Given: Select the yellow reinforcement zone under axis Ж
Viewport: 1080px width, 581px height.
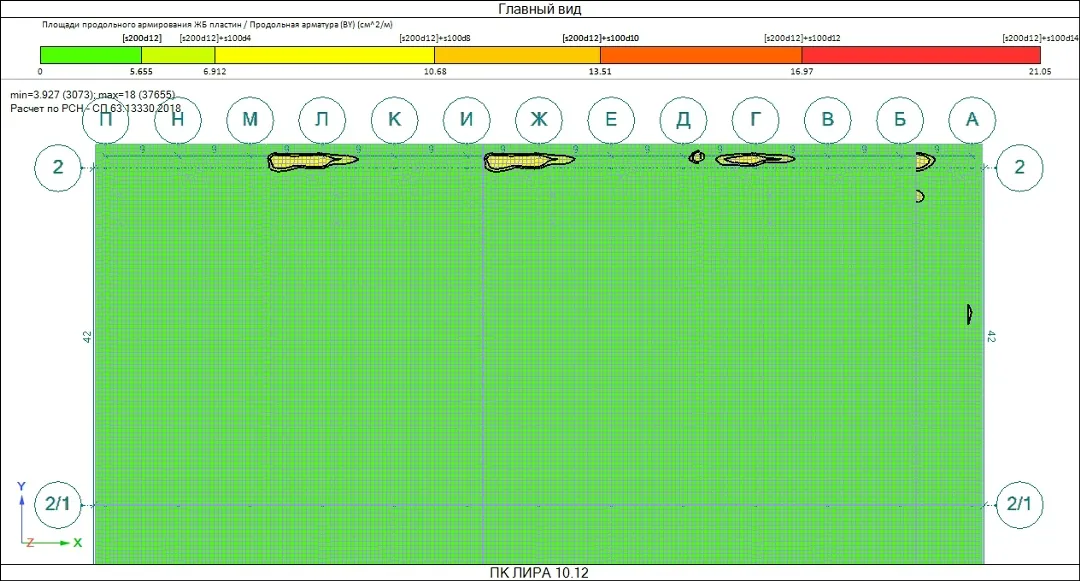Looking at the screenshot, I should [528, 162].
